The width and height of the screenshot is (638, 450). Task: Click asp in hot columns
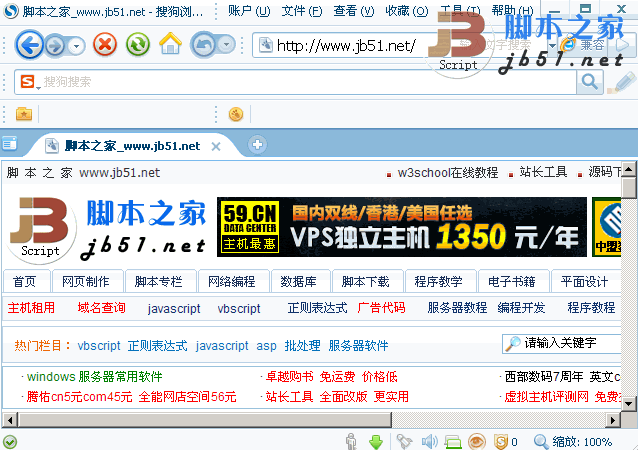coord(267,346)
